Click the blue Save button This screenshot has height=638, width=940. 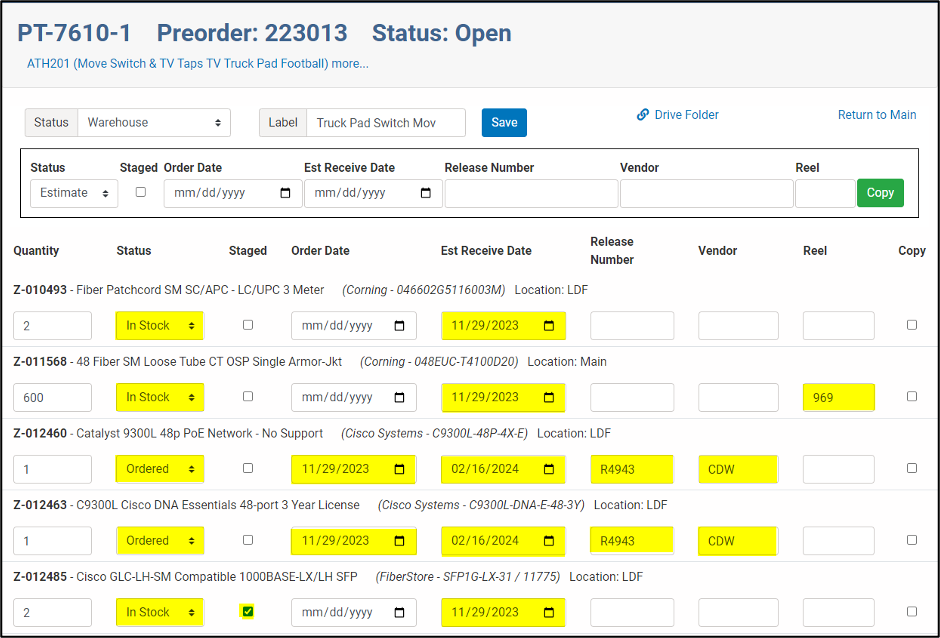click(x=504, y=123)
